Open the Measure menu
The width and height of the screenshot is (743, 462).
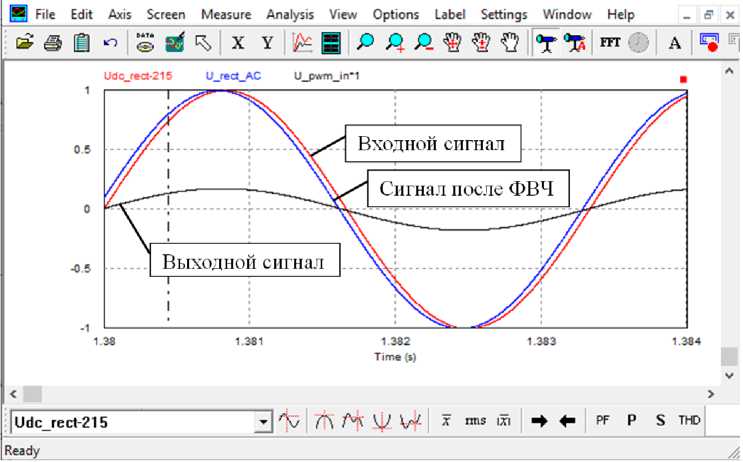click(226, 15)
